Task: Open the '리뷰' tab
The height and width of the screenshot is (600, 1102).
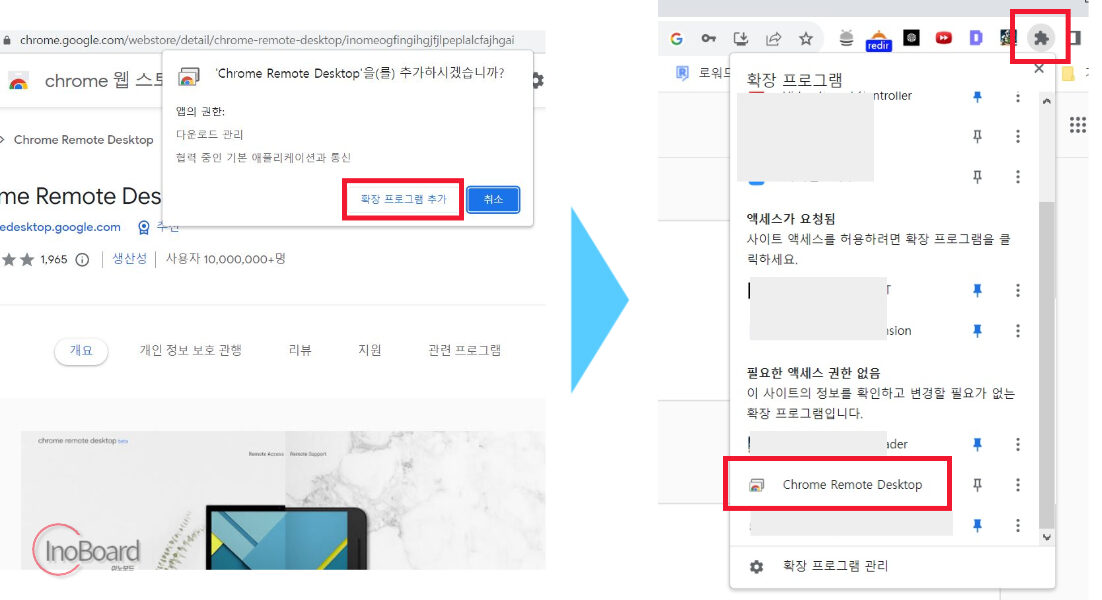Action: (x=300, y=350)
